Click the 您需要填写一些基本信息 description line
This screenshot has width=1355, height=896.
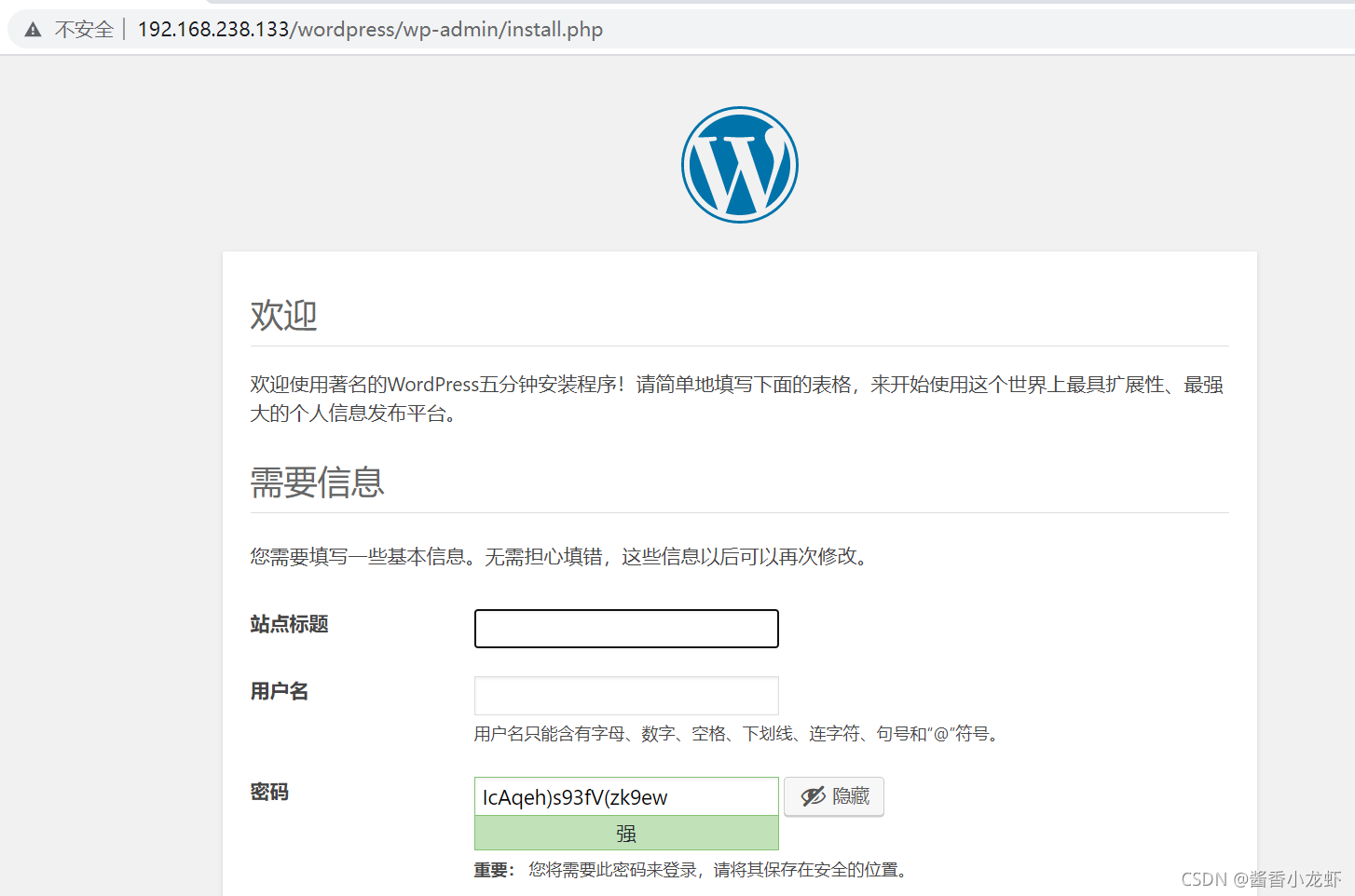coord(561,557)
